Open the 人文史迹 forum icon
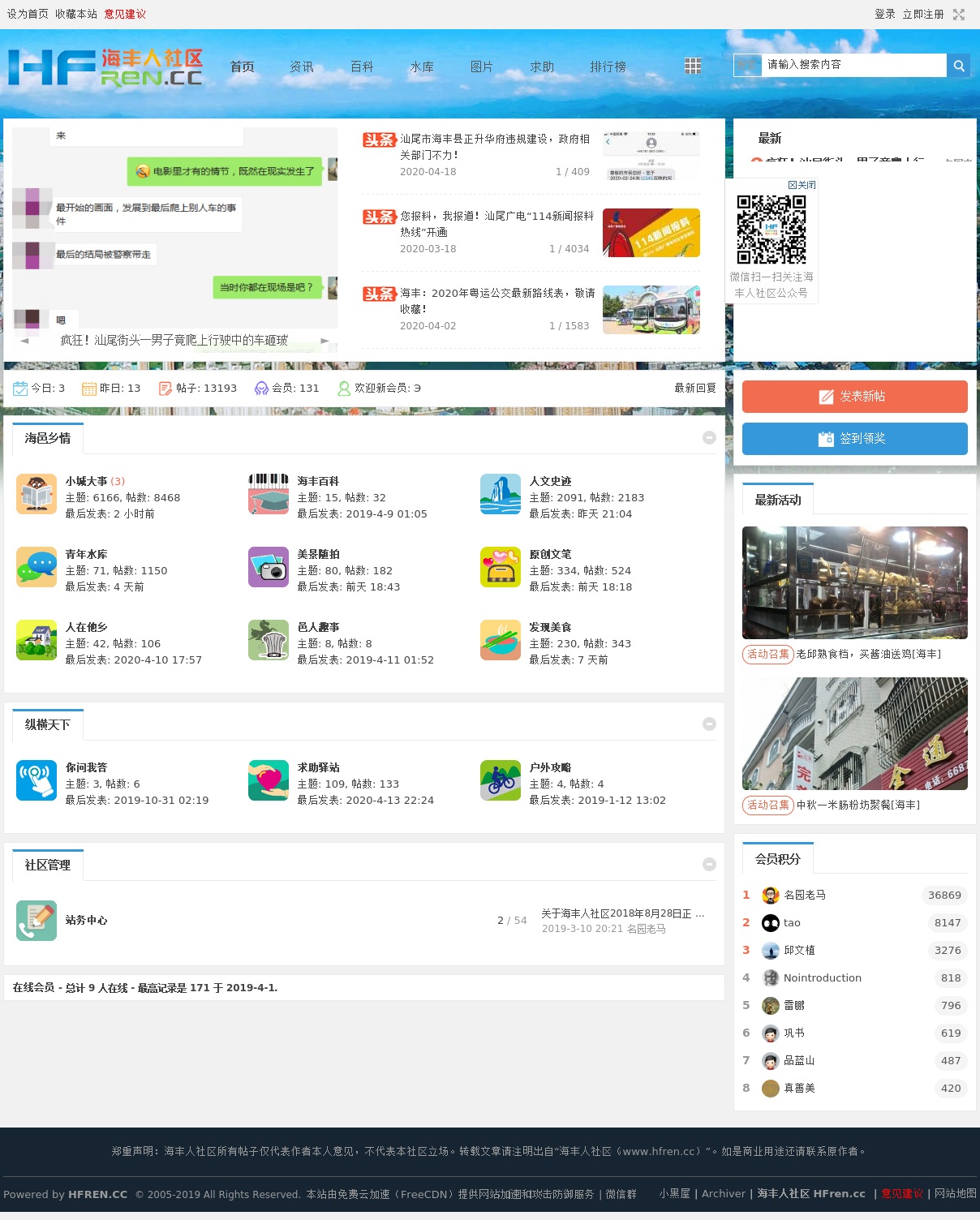 pyautogui.click(x=501, y=494)
